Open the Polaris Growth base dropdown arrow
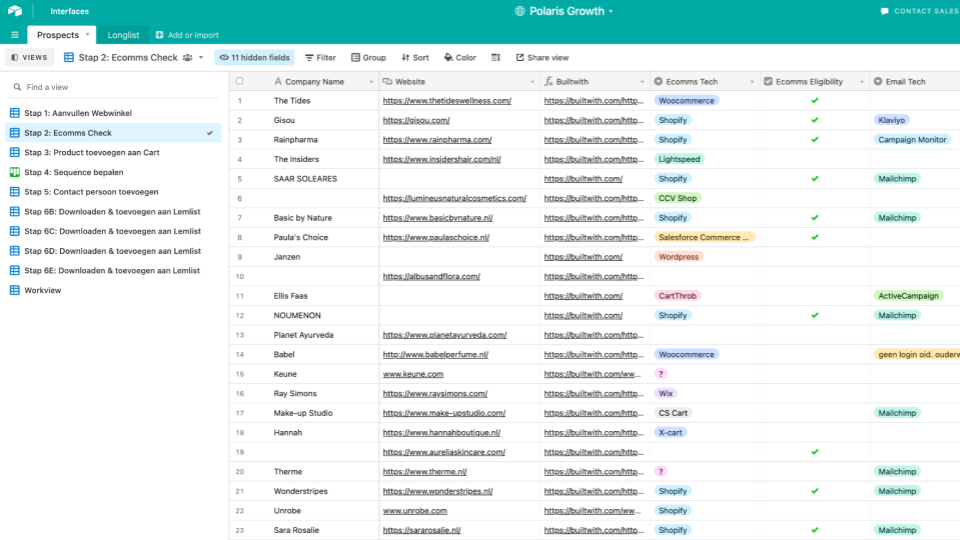Image resolution: width=960 pixels, height=540 pixels. (610, 12)
